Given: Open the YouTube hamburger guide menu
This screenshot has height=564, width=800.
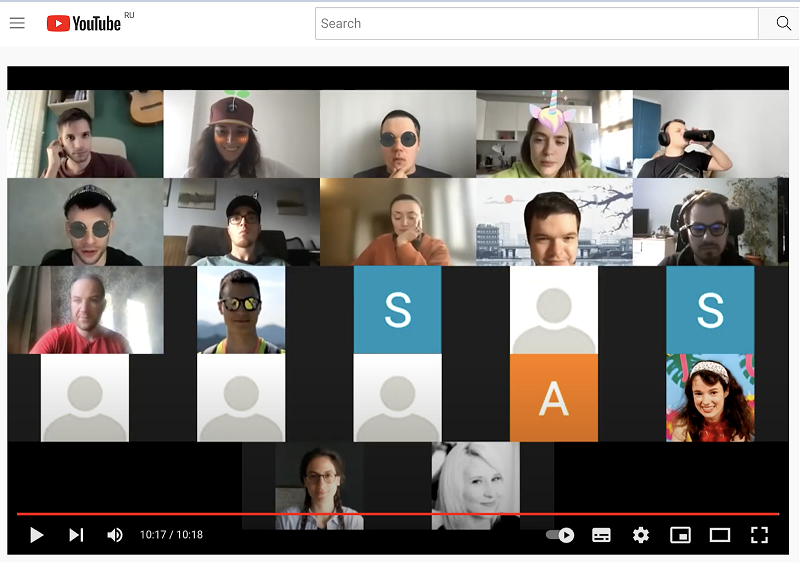Looking at the screenshot, I should 17,23.
